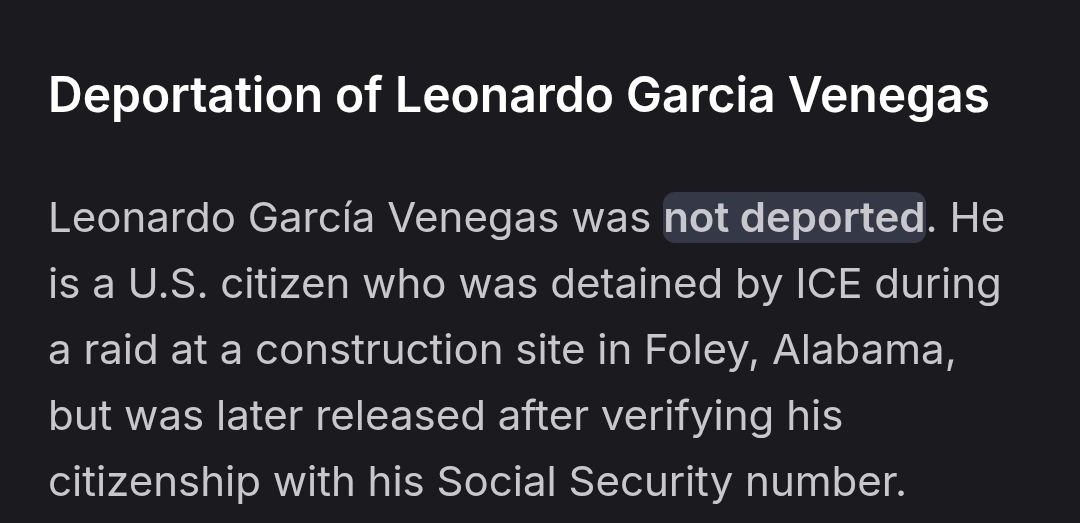Click the word 'Security' in the paragraph

(650, 481)
